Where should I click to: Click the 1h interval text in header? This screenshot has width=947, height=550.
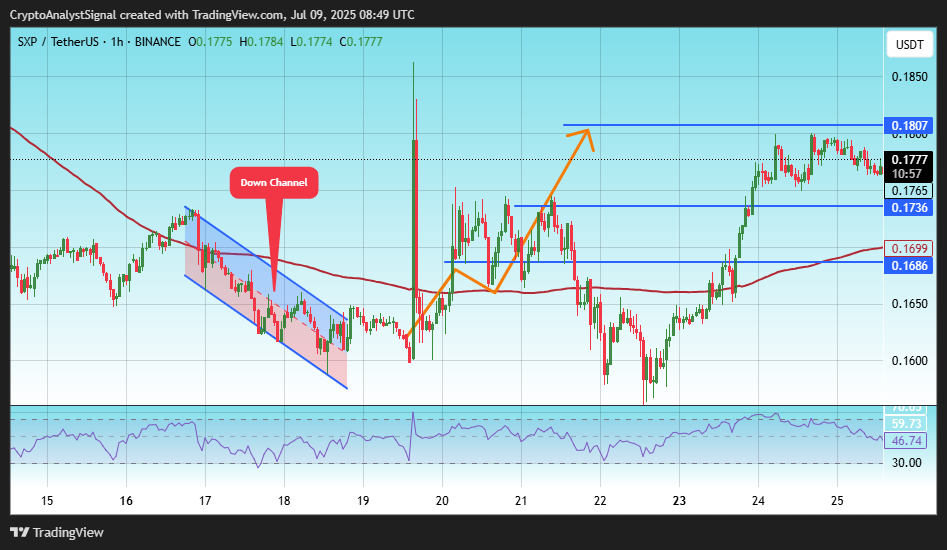(117, 42)
